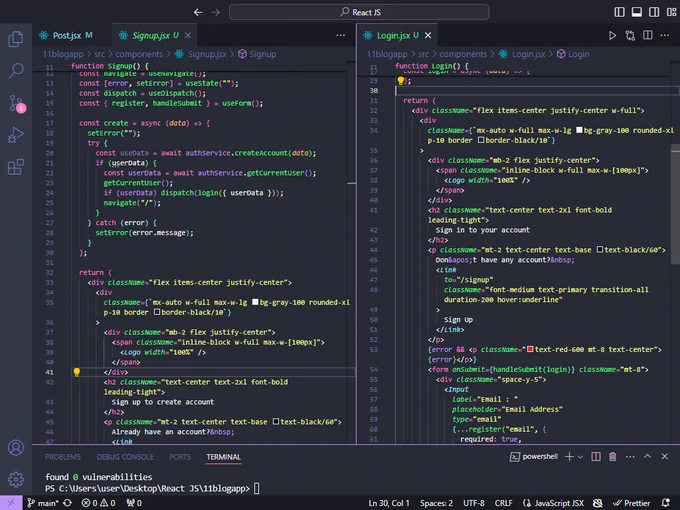Open More Actions for right editor group
The image size is (680, 510).
[x=665, y=35]
